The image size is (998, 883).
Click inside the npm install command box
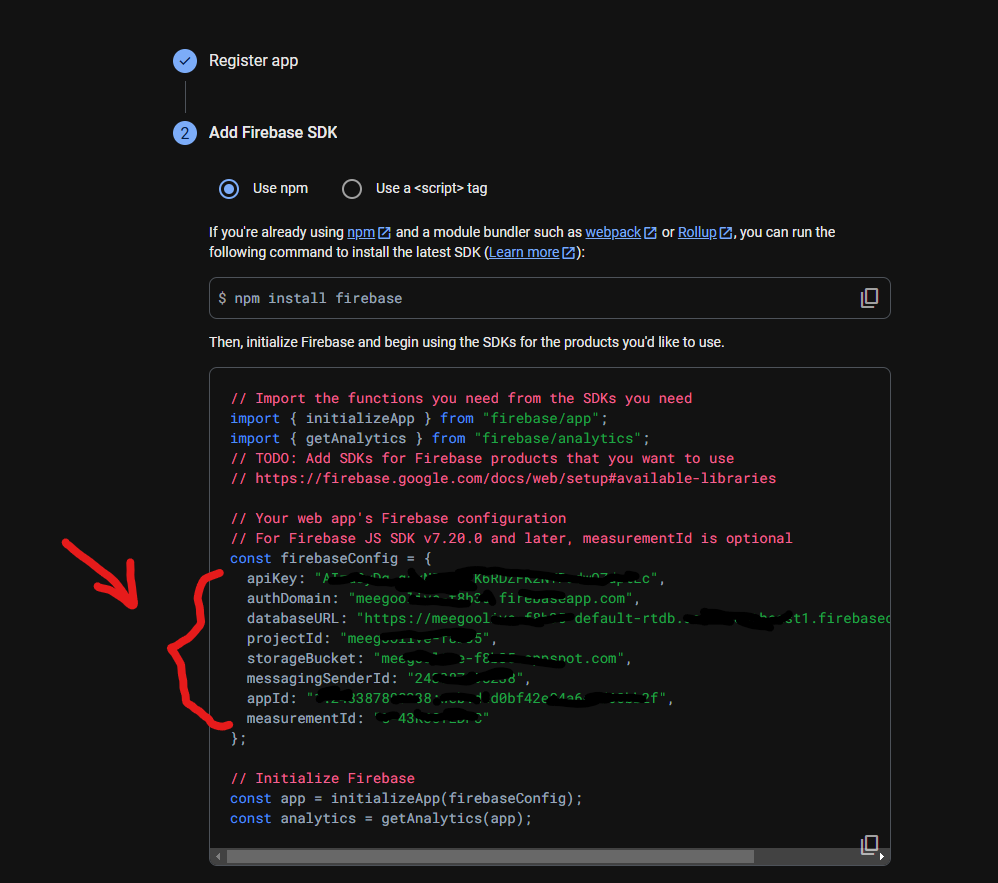point(400,297)
